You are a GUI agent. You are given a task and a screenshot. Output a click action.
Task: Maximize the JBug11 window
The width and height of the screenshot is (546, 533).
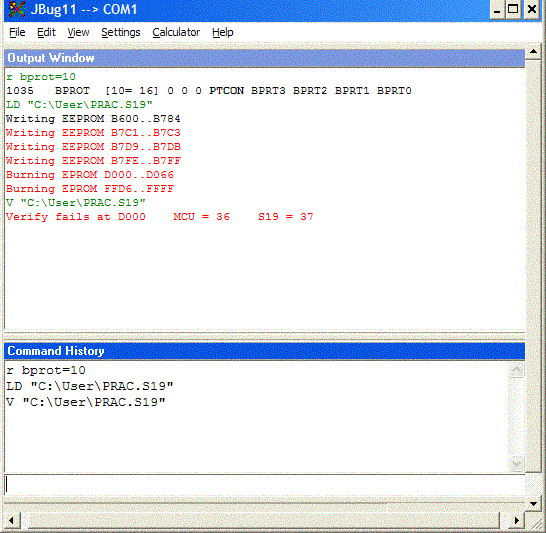pos(513,9)
